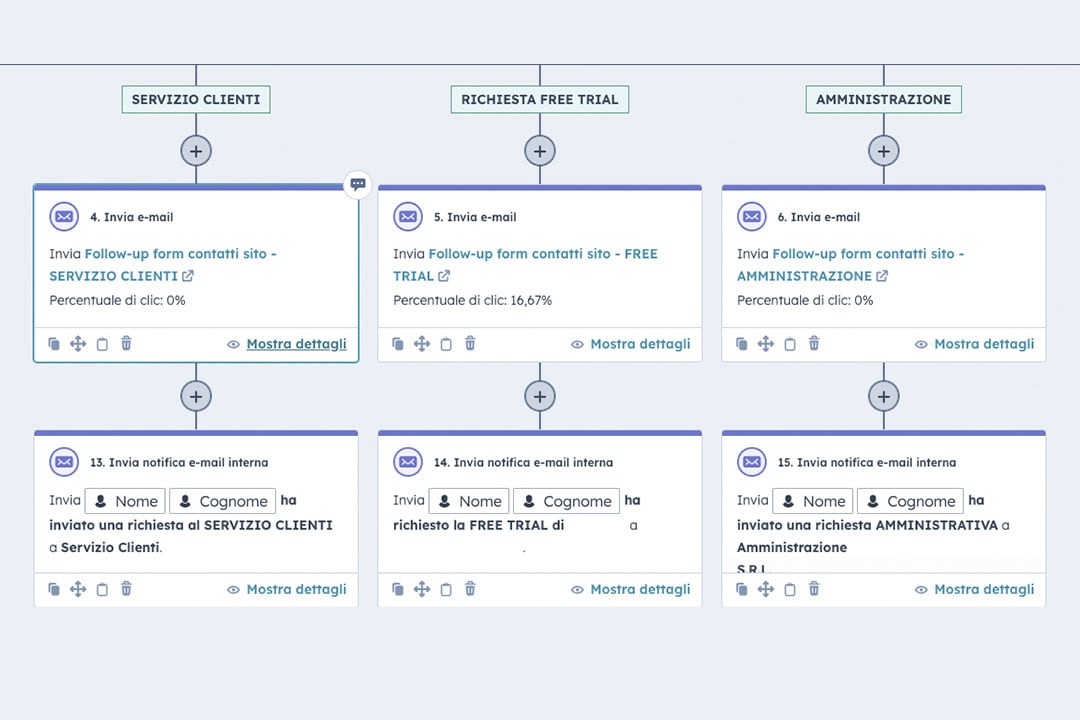Copy action 5 to clipboard
Screen dimensions: 1080x720
click(446, 344)
